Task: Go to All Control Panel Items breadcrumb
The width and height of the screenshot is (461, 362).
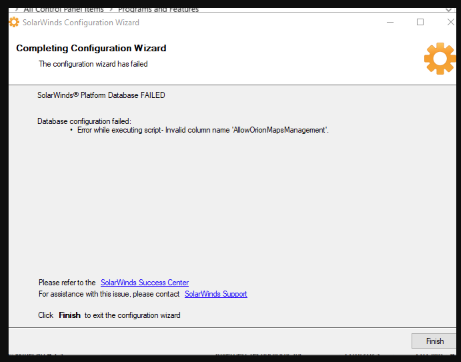Action: point(64,10)
